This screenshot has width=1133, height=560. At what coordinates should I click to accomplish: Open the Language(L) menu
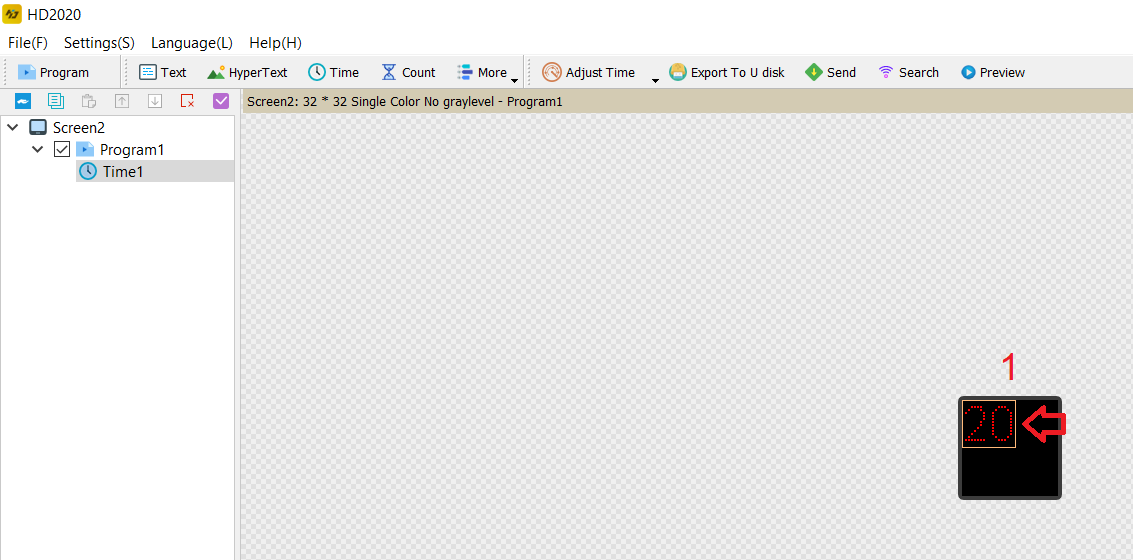(191, 43)
